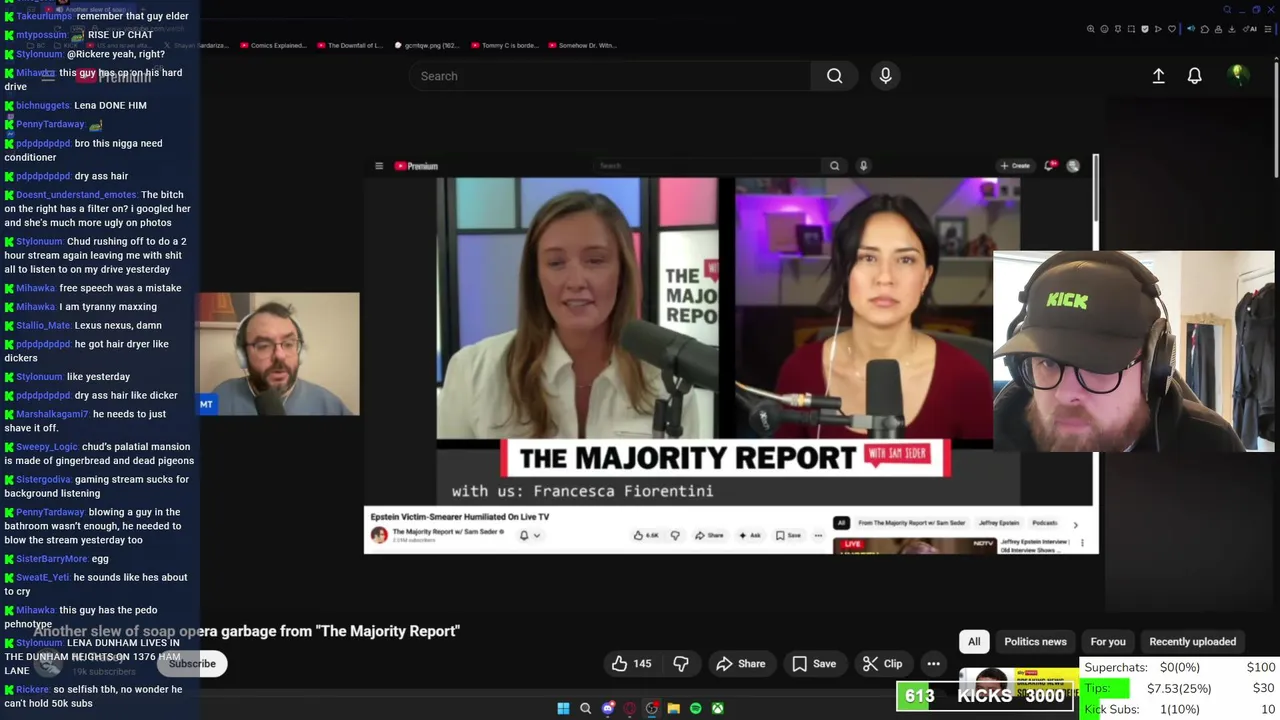Open the upload video icon
This screenshot has width=1280, height=720.
tap(1158, 76)
